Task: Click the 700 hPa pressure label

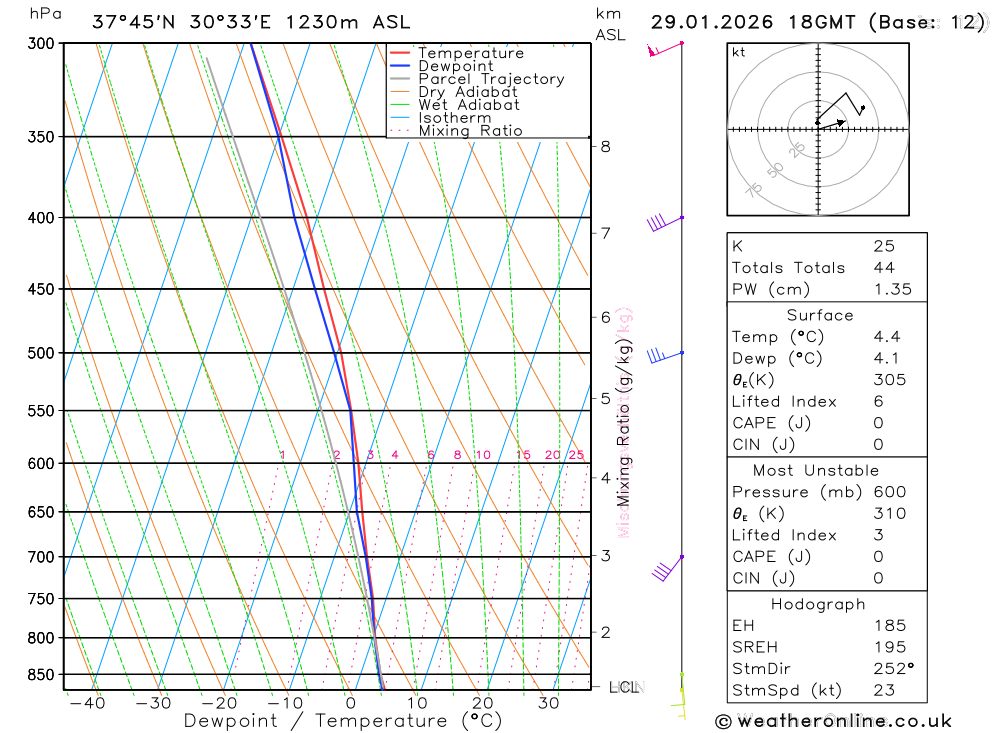Action: pyautogui.click(x=41, y=558)
